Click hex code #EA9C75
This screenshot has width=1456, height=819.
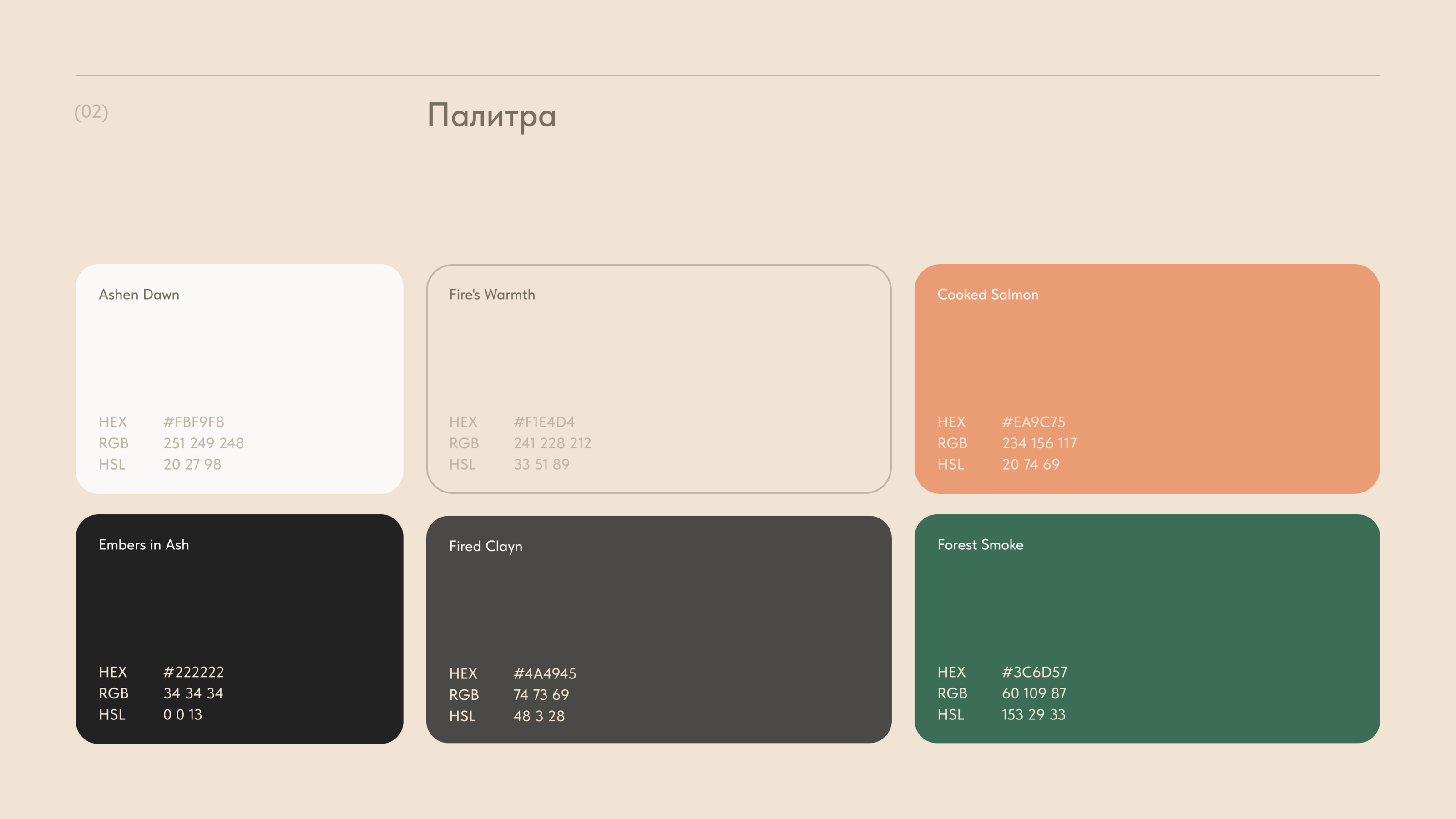click(1033, 422)
